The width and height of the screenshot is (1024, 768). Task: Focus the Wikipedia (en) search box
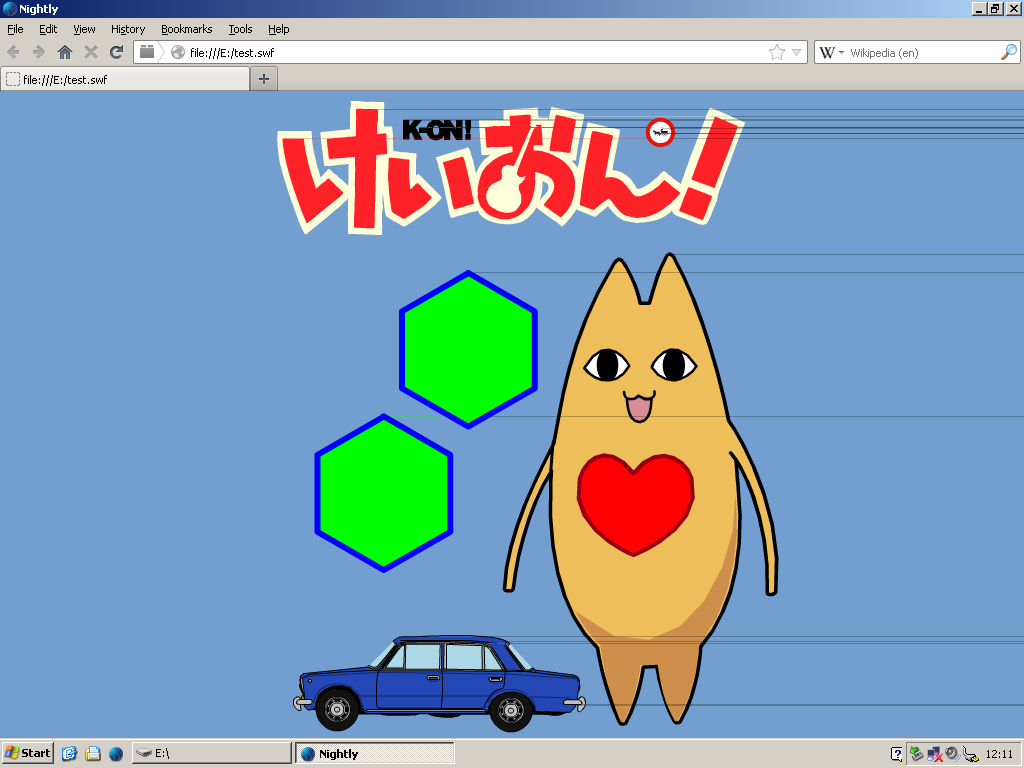[920, 52]
